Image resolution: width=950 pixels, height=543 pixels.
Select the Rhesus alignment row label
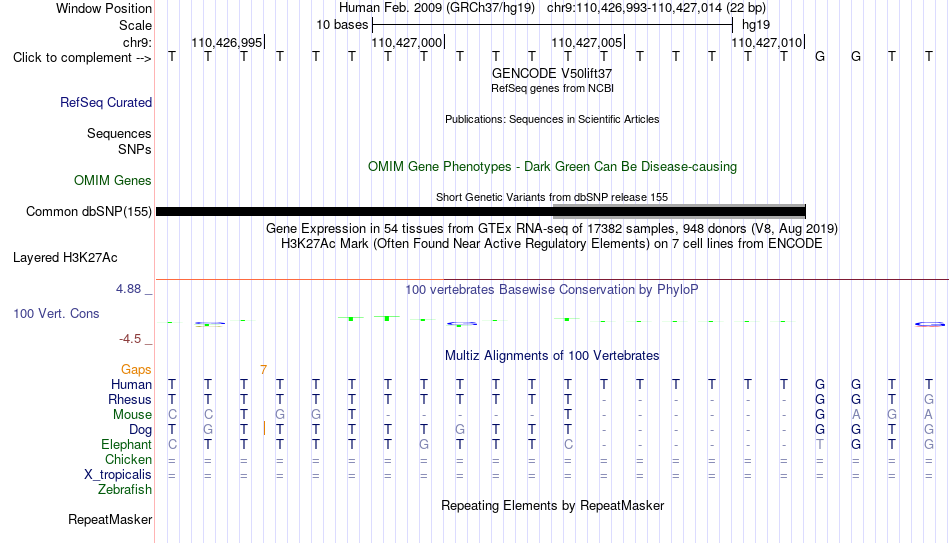(130, 399)
